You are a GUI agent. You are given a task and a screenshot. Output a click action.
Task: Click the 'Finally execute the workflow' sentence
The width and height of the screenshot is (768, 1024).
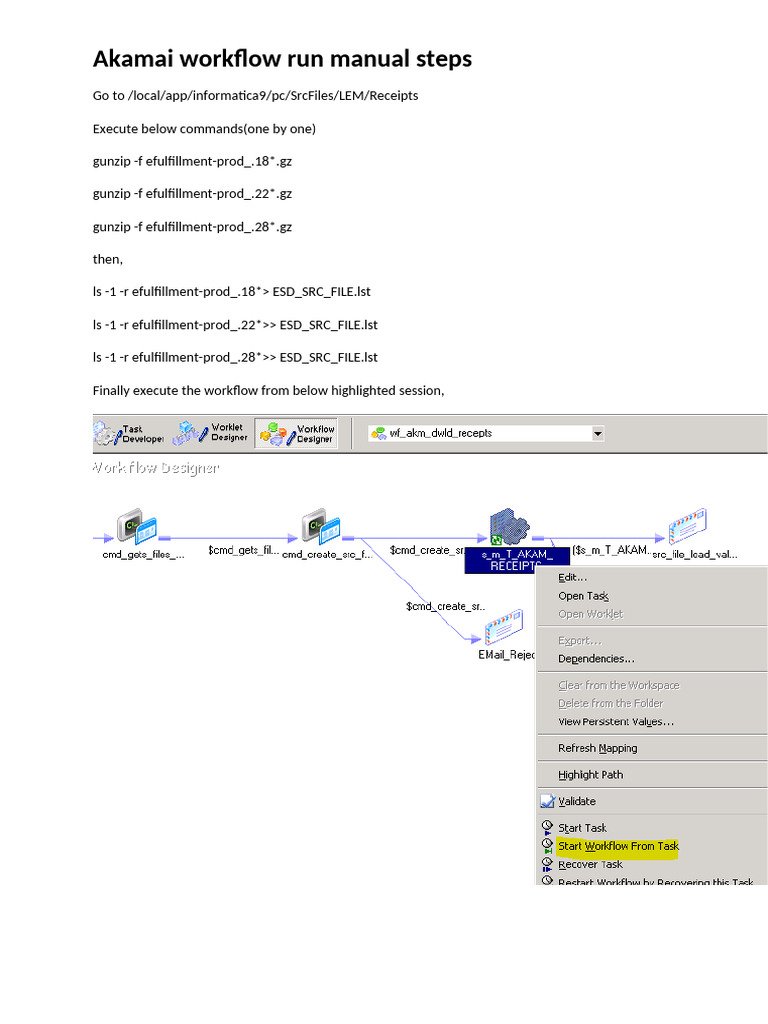point(268,391)
